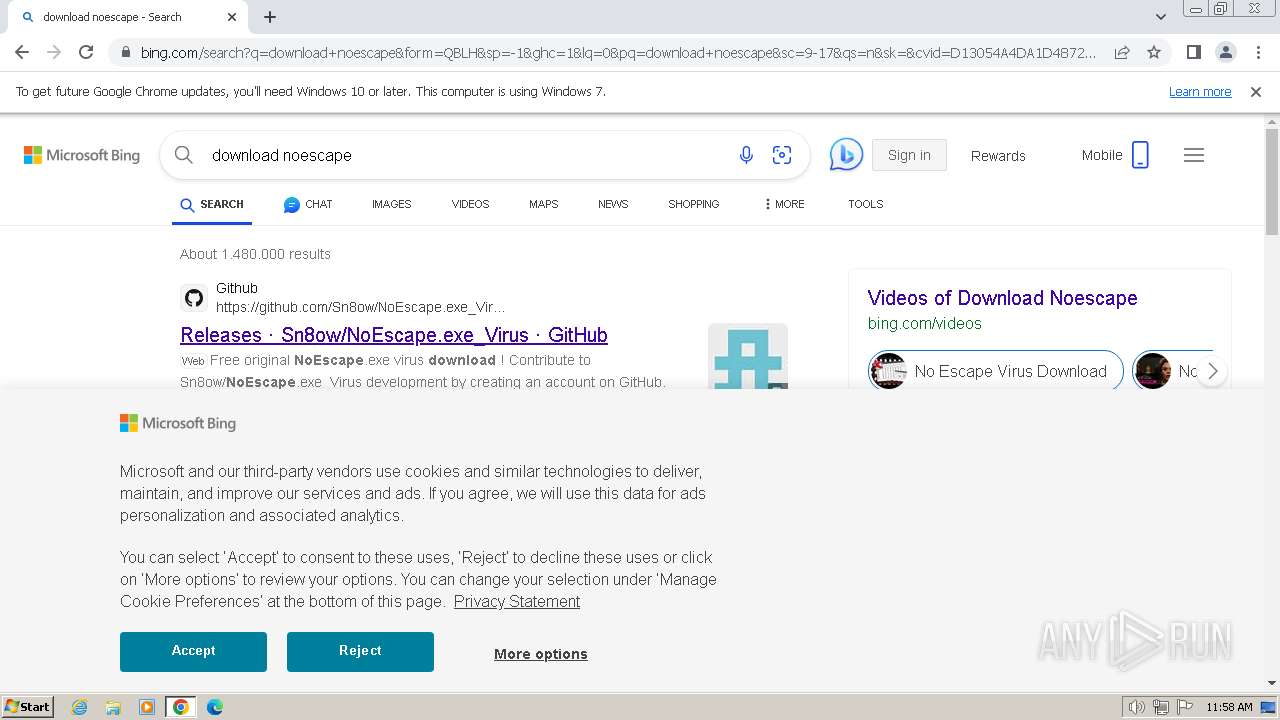Screen dimensions: 1280x720
Task: Click the result thumbnail image
Action: pos(748,356)
